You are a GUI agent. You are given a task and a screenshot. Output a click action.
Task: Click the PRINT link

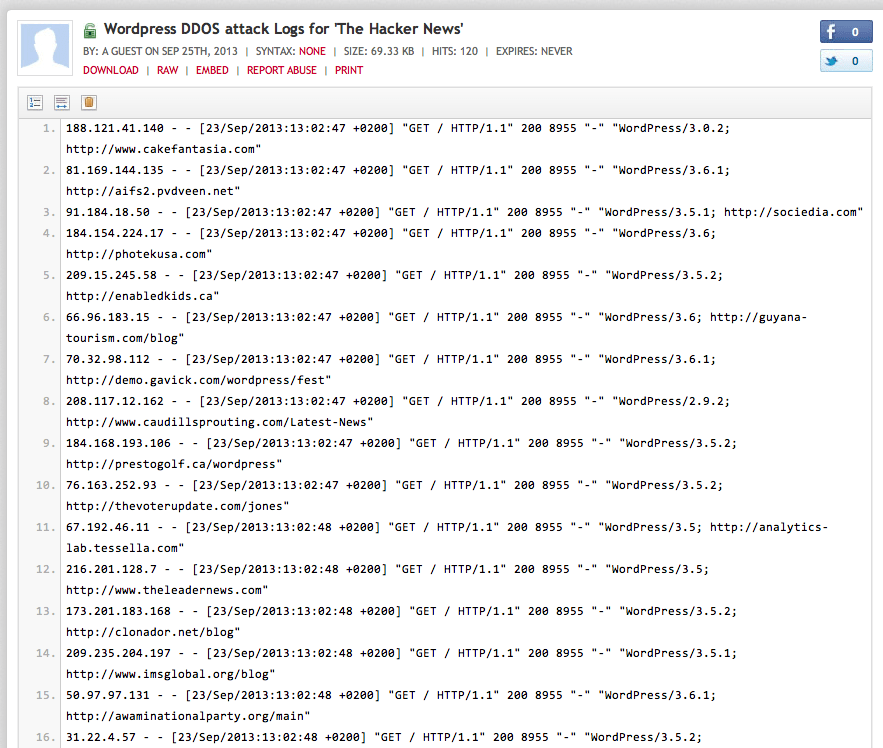coord(349,71)
